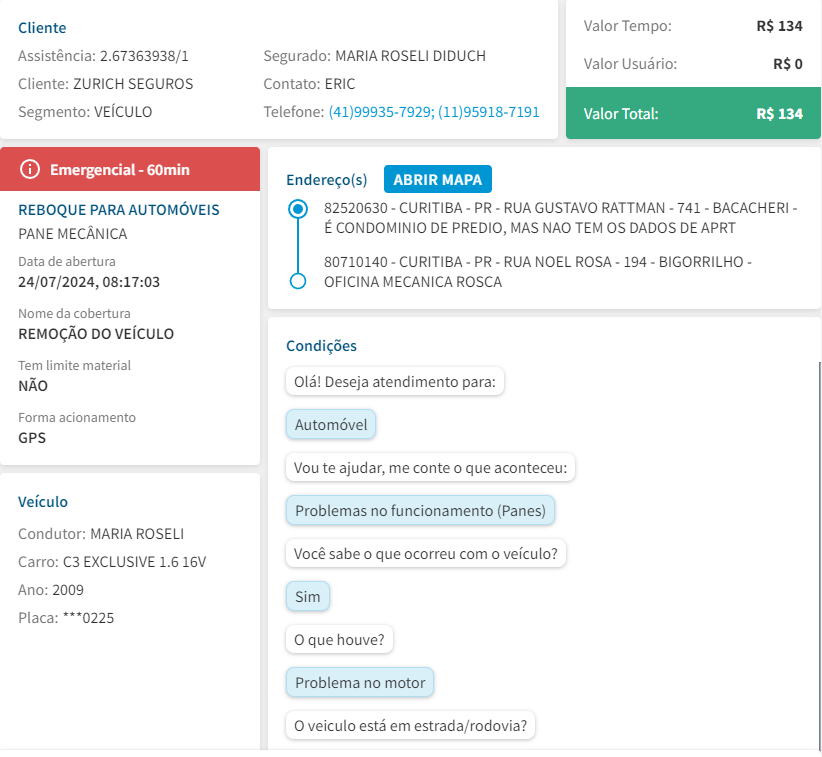822x757 pixels.
Task: Click the origin address RUA GUSTAVO RATTMAN 741
Action: [560, 218]
